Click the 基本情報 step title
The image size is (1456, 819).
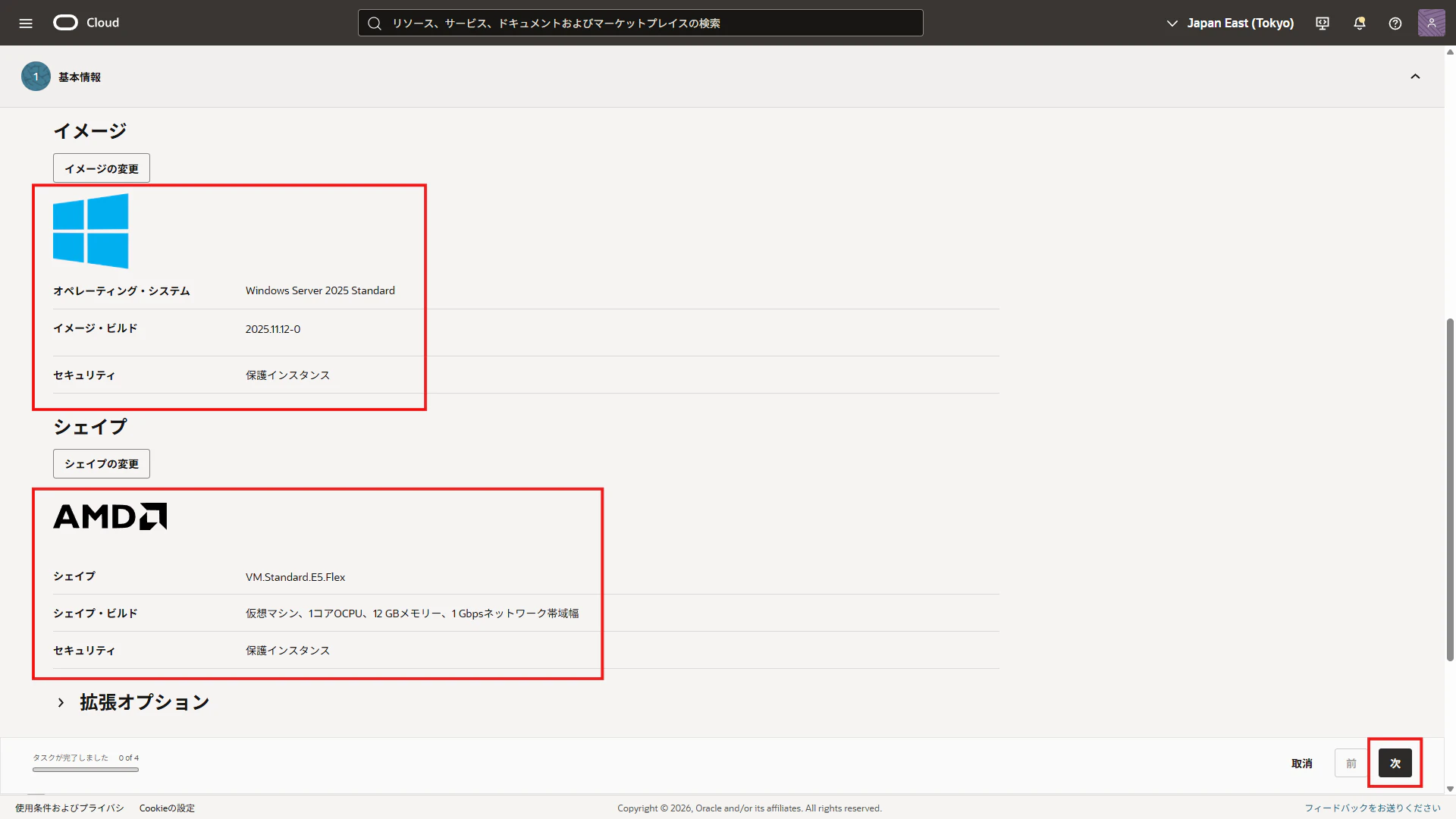tap(80, 77)
